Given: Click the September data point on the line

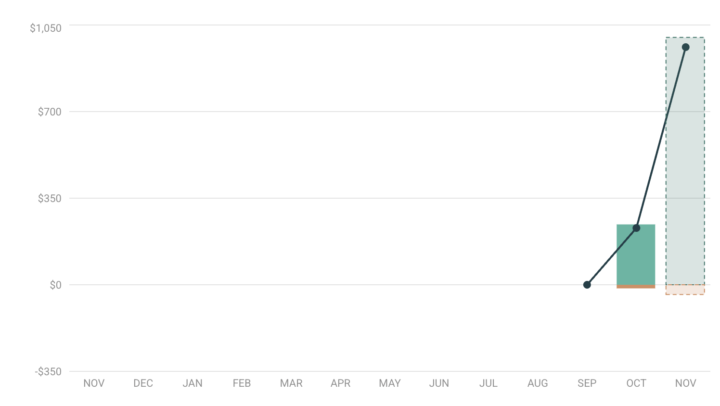Looking at the screenshot, I should click(x=587, y=285).
